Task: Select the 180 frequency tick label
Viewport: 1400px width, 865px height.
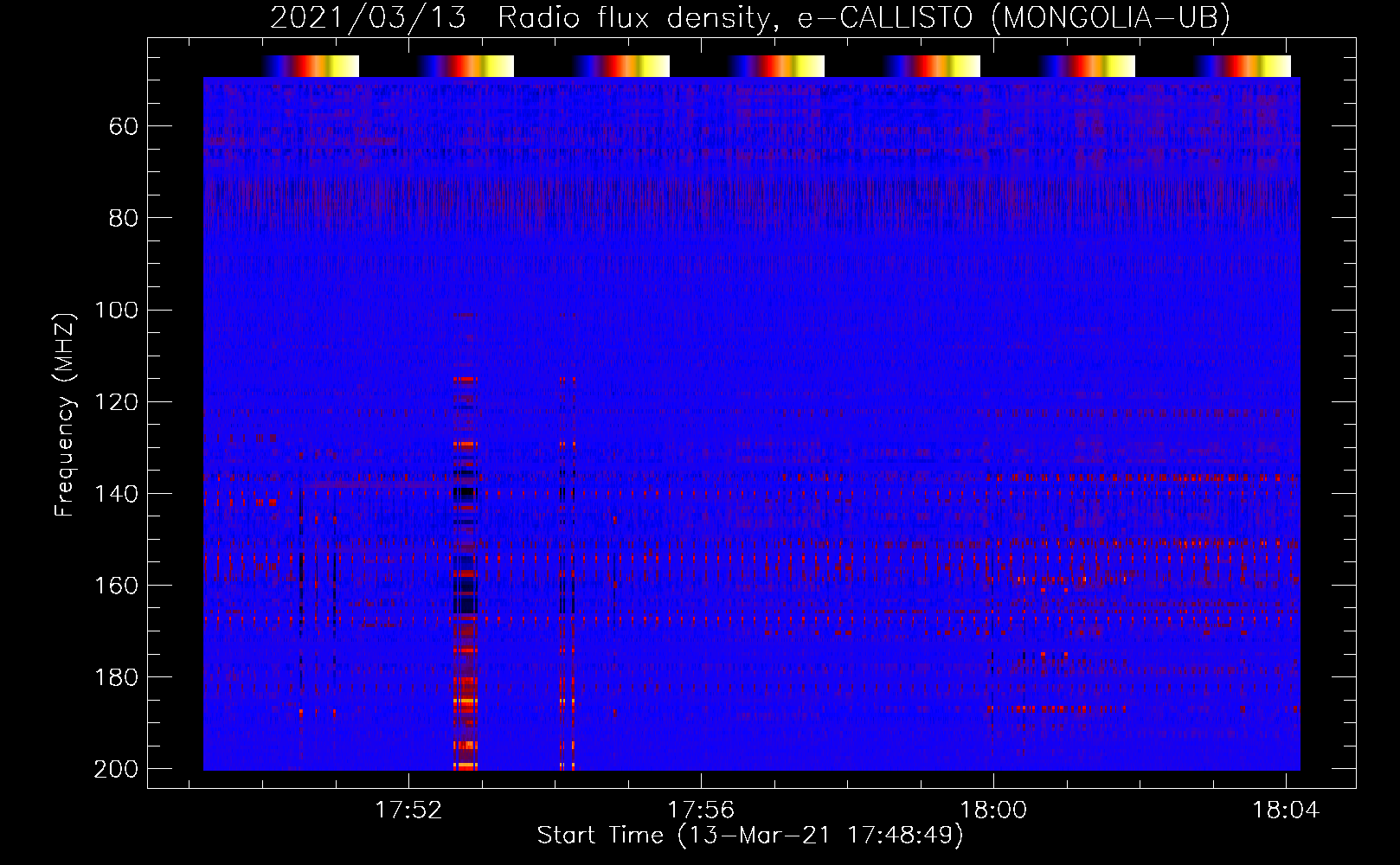Action: coord(116,677)
